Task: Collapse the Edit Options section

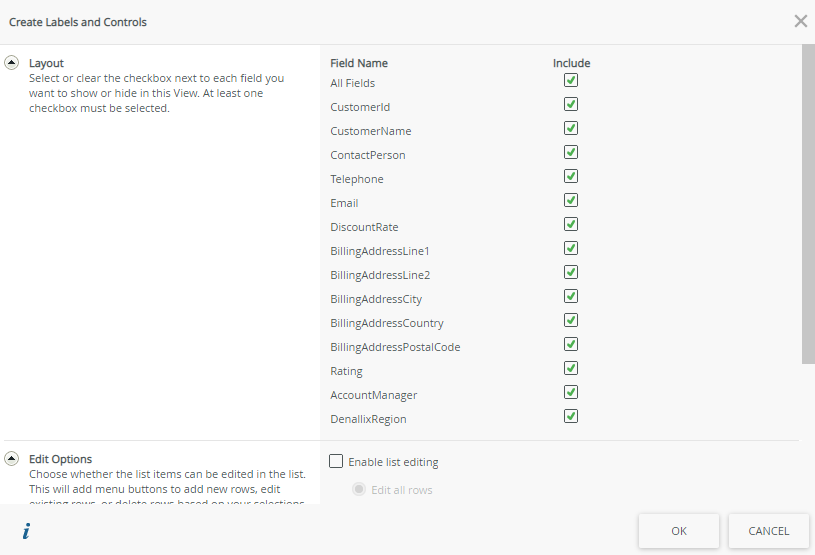Action: [12, 459]
